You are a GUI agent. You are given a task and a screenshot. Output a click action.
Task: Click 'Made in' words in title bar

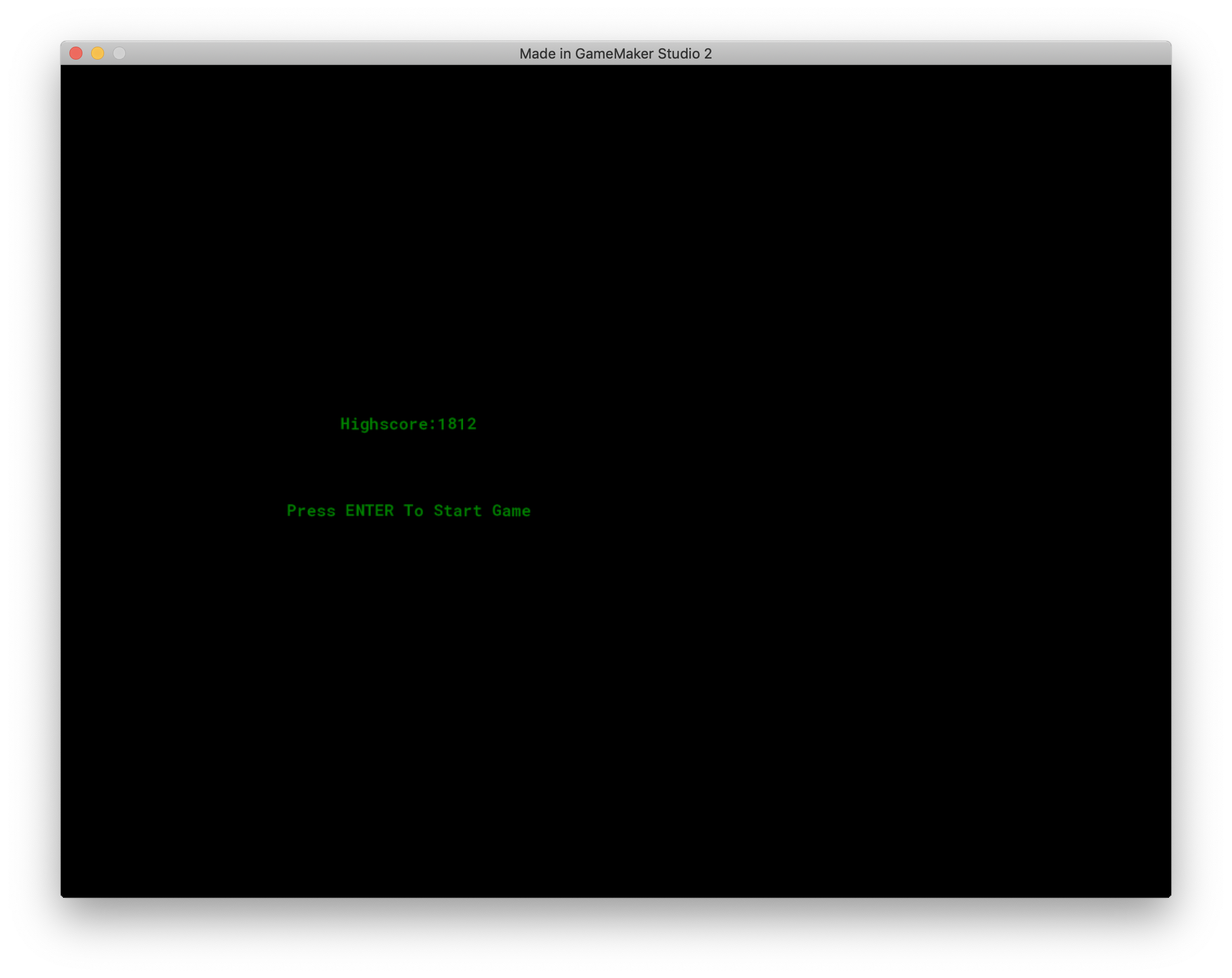(545, 54)
